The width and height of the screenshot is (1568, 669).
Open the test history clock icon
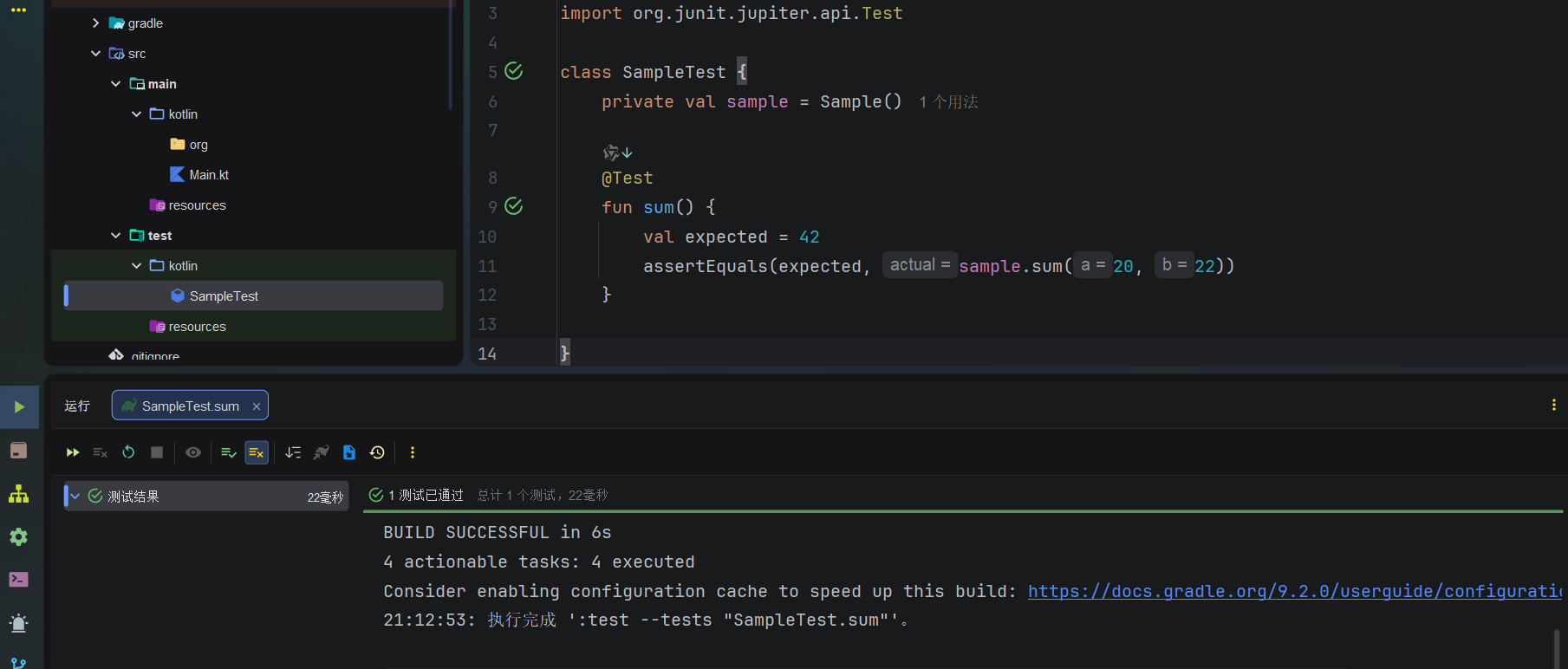(377, 452)
